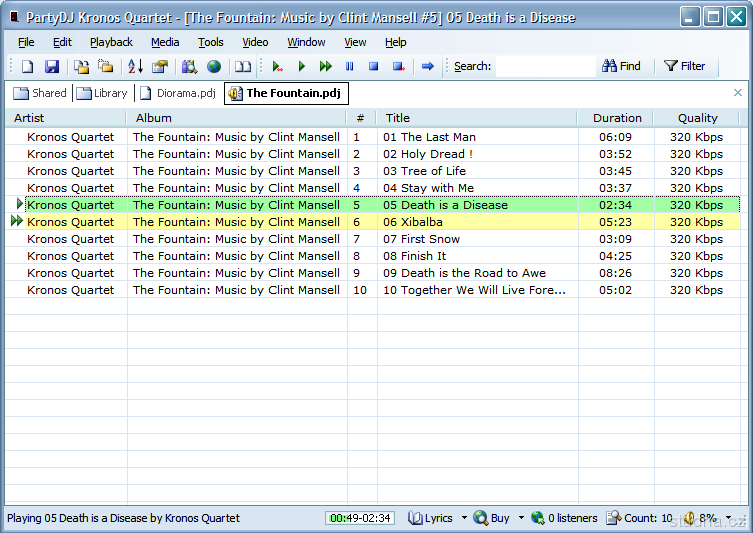Viewport: 753px width, 533px height.
Task: Pause playback with the pause button
Action: [x=350, y=67]
